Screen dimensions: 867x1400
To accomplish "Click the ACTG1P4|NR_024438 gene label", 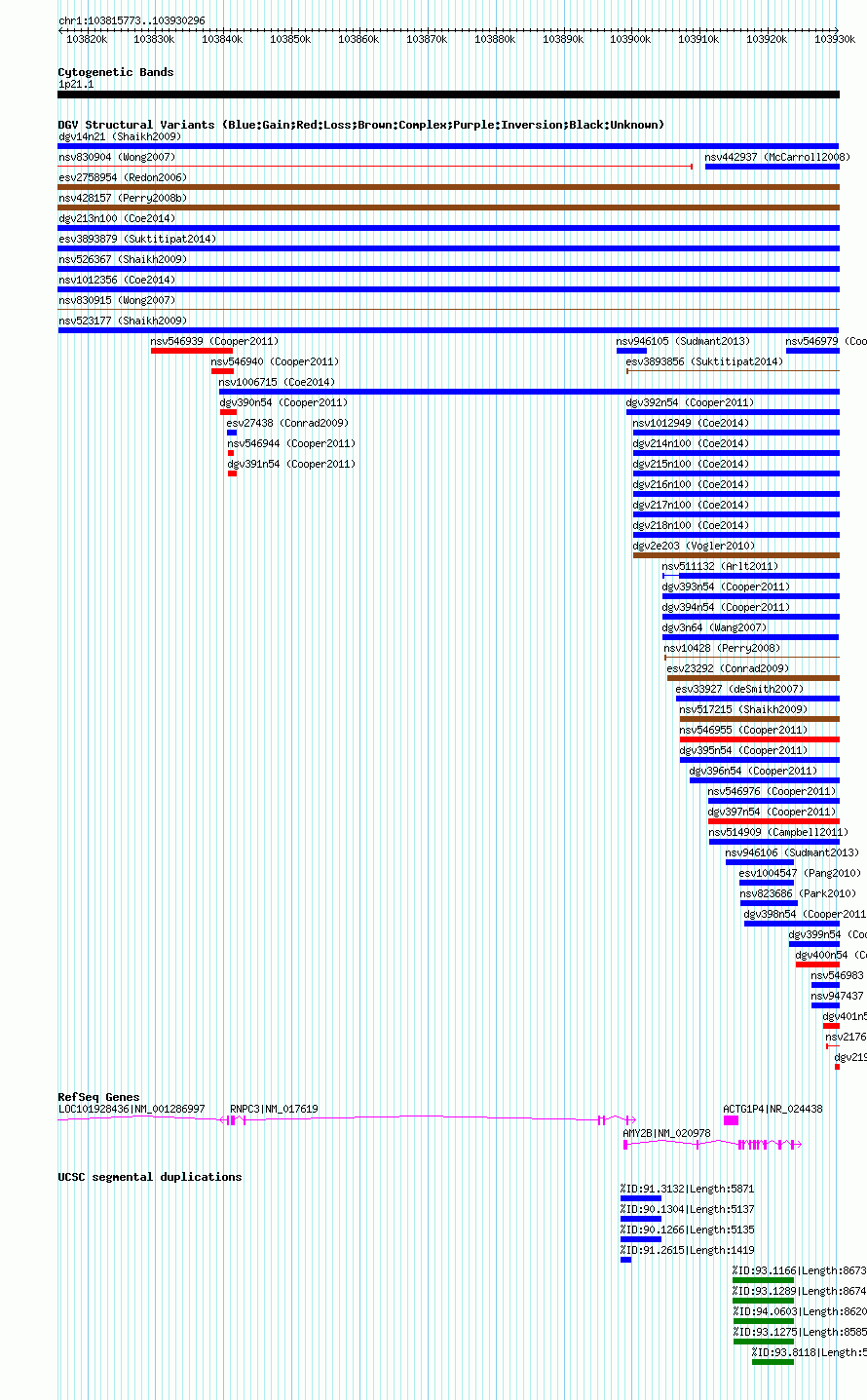I will 773,1109.
